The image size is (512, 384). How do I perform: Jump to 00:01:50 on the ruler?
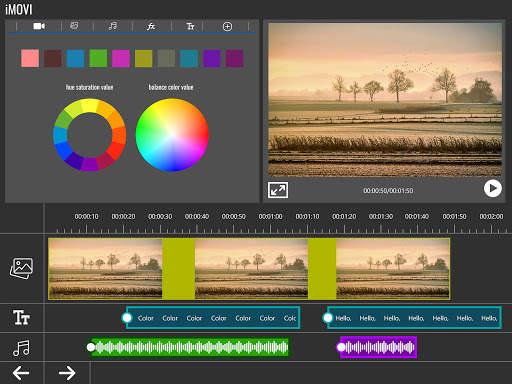[454, 217]
